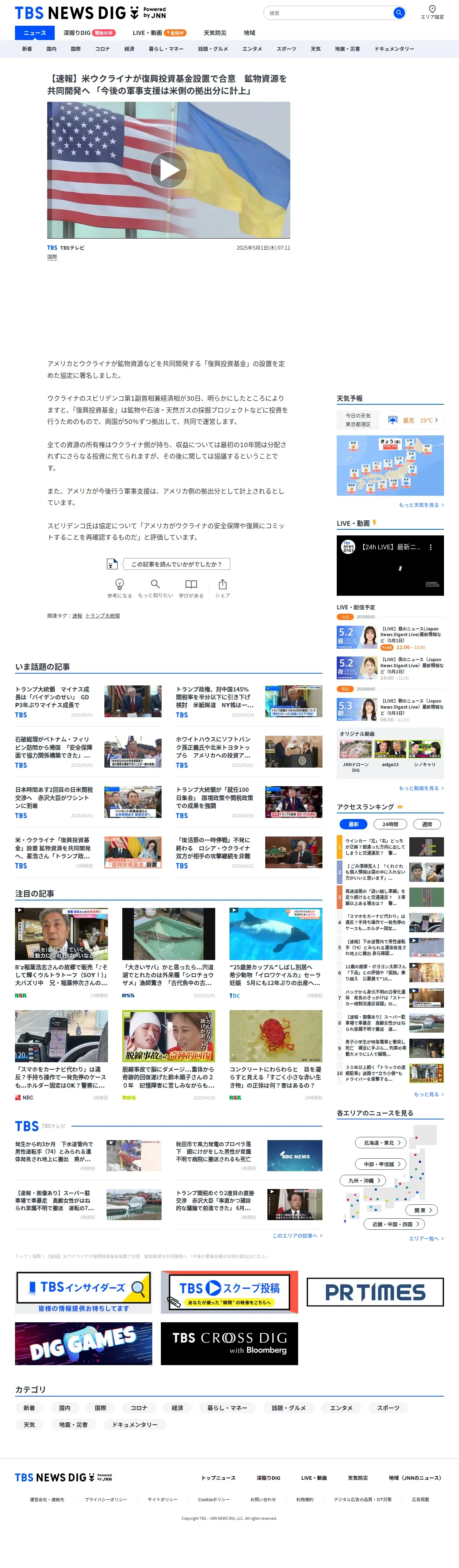This screenshot has width=459, height=1568.
Task: Click the TBS NEWS DIG header logo
Action: [90, 13]
